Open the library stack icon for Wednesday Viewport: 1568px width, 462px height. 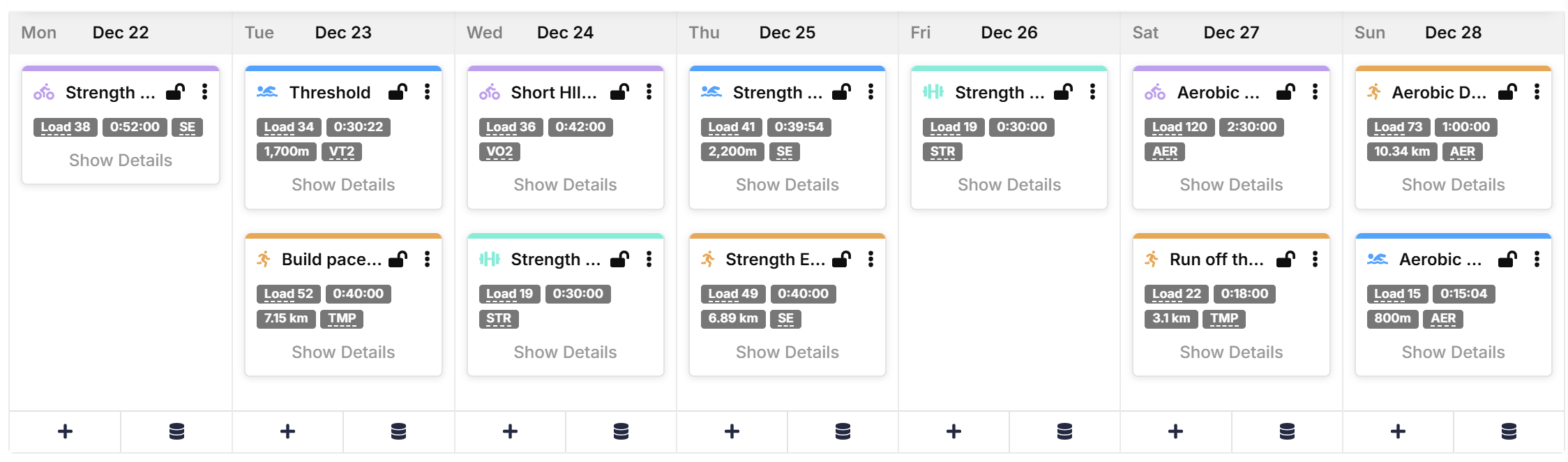pos(621,431)
